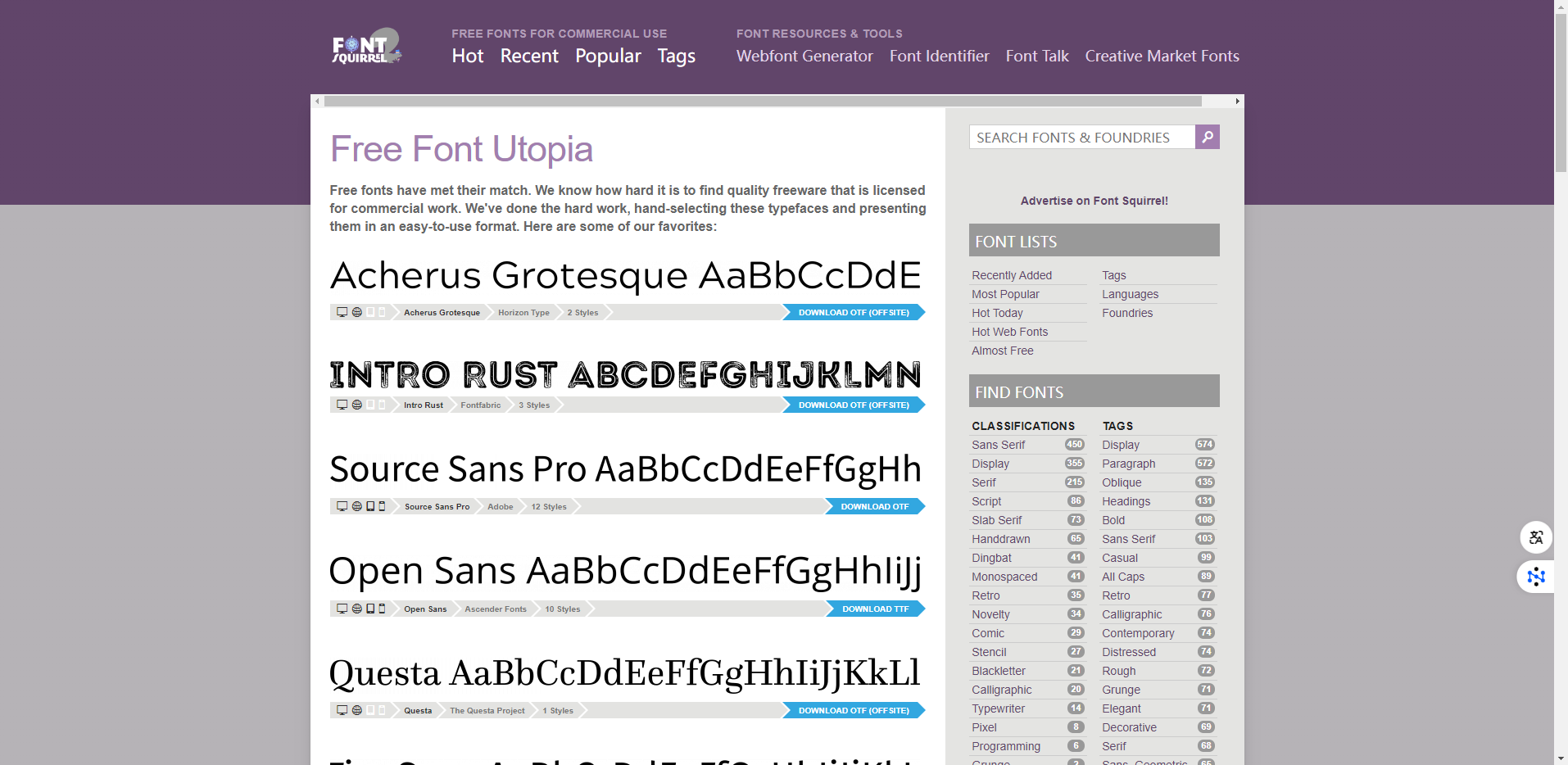Click desktop icon in Acherus Grotesque row
The image size is (1568, 765).
pyautogui.click(x=342, y=312)
